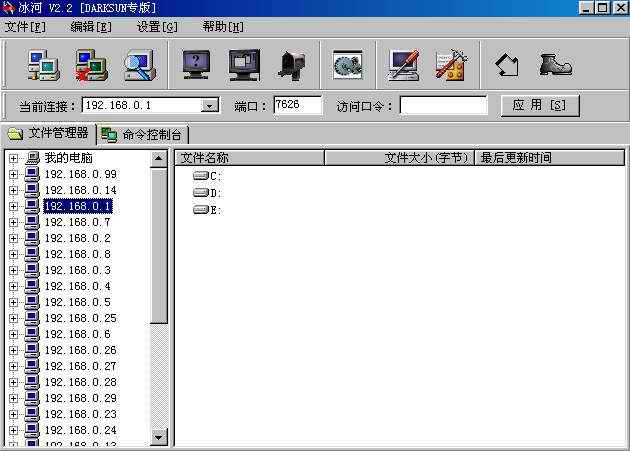630x451 pixels.
Task: Expand the 192.168.0.3 node
Action: [13, 270]
